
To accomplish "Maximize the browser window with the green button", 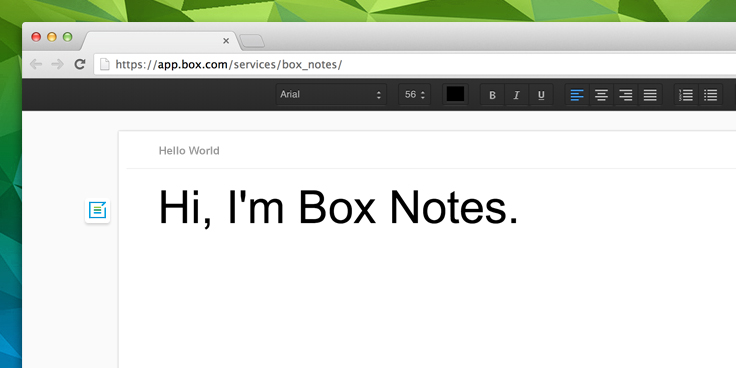I will pyautogui.click(x=68, y=37).
